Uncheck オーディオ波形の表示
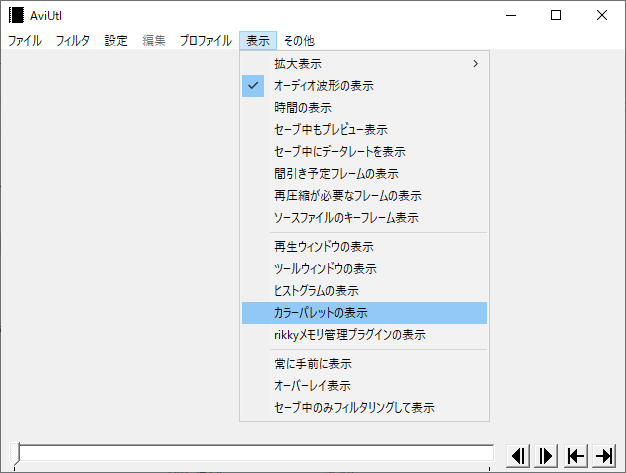This screenshot has width=626, height=473. pyautogui.click(x=365, y=86)
